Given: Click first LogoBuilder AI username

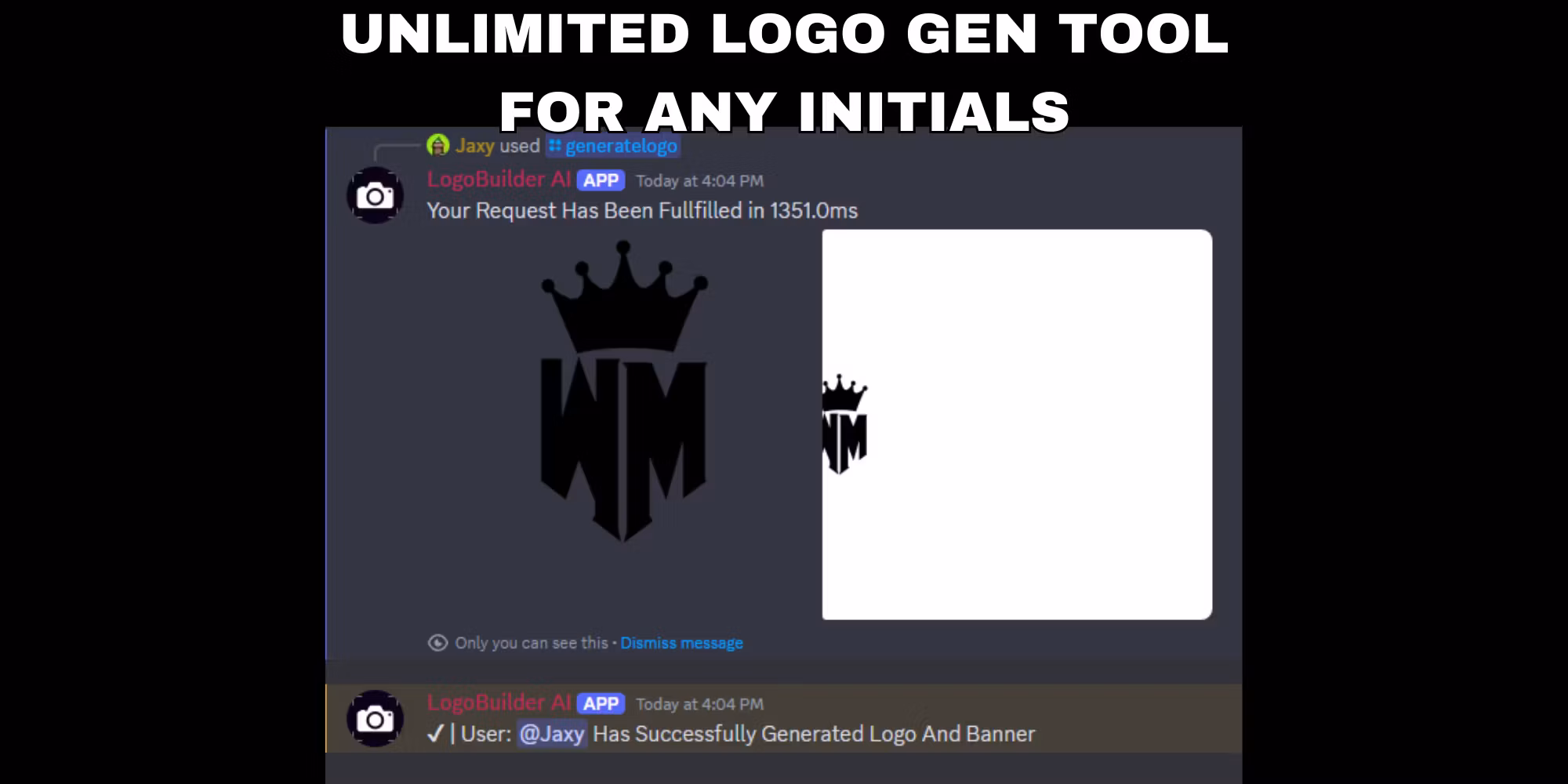Looking at the screenshot, I should pyautogui.click(x=499, y=180).
